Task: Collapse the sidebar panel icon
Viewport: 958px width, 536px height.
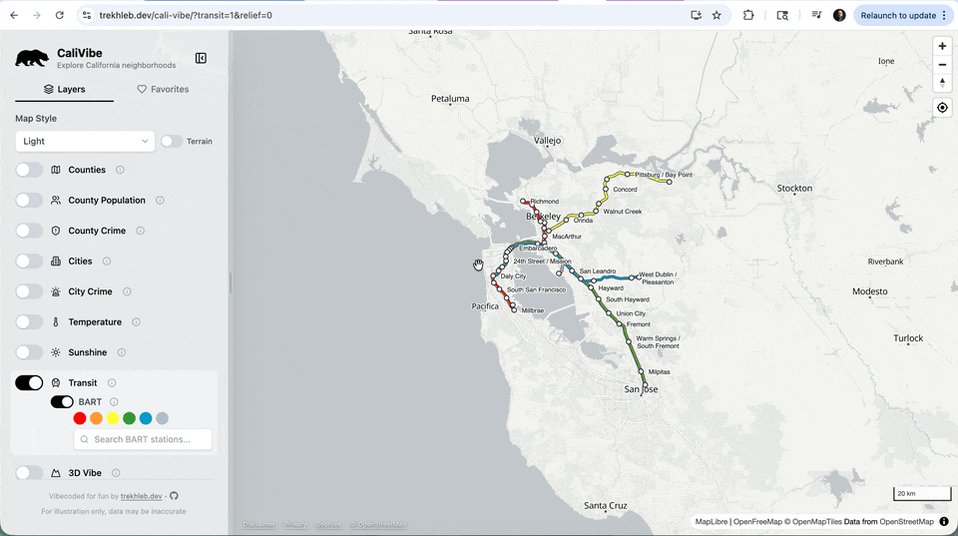Action: point(200,58)
